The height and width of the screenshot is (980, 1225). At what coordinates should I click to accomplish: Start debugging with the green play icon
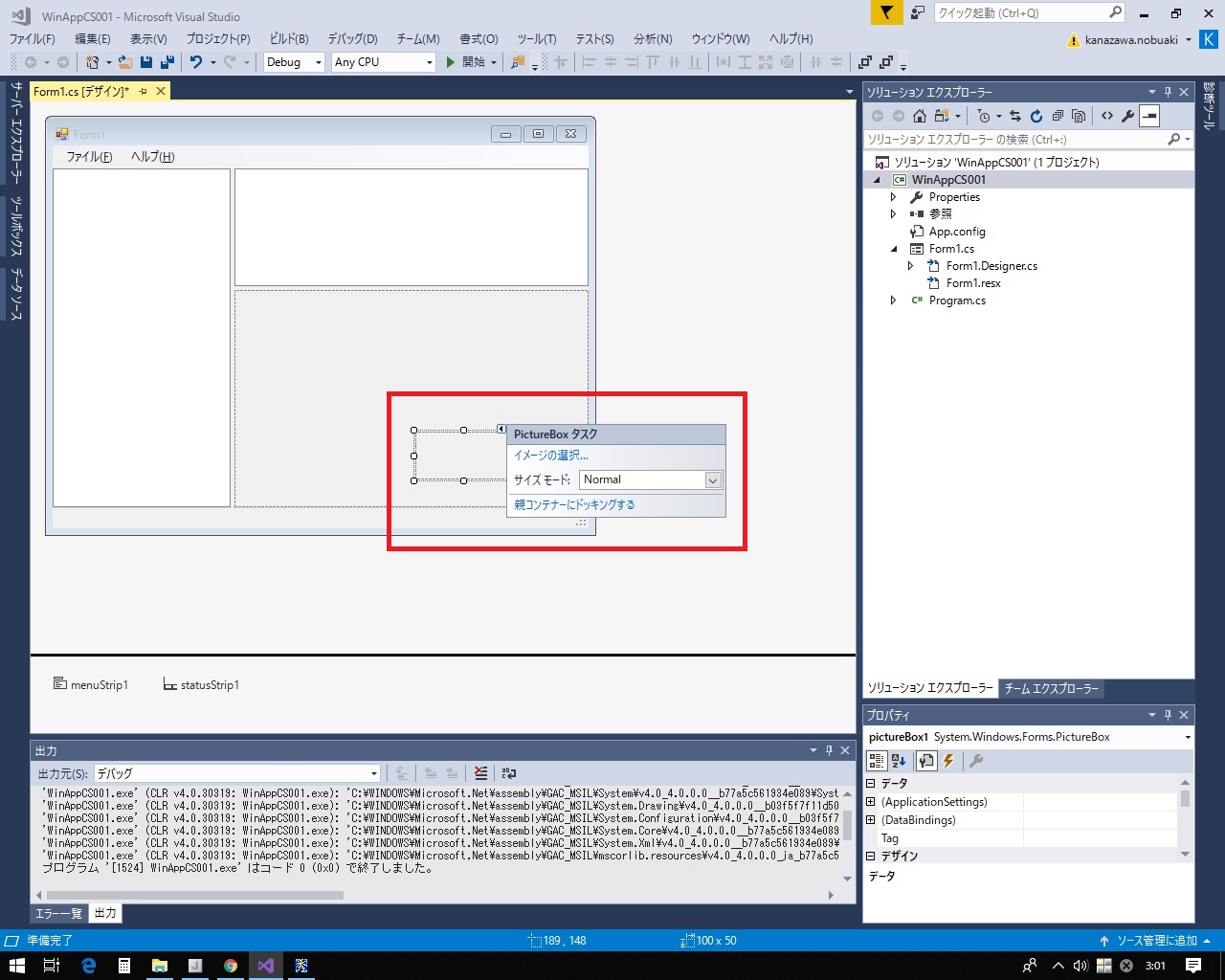pos(451,62)
